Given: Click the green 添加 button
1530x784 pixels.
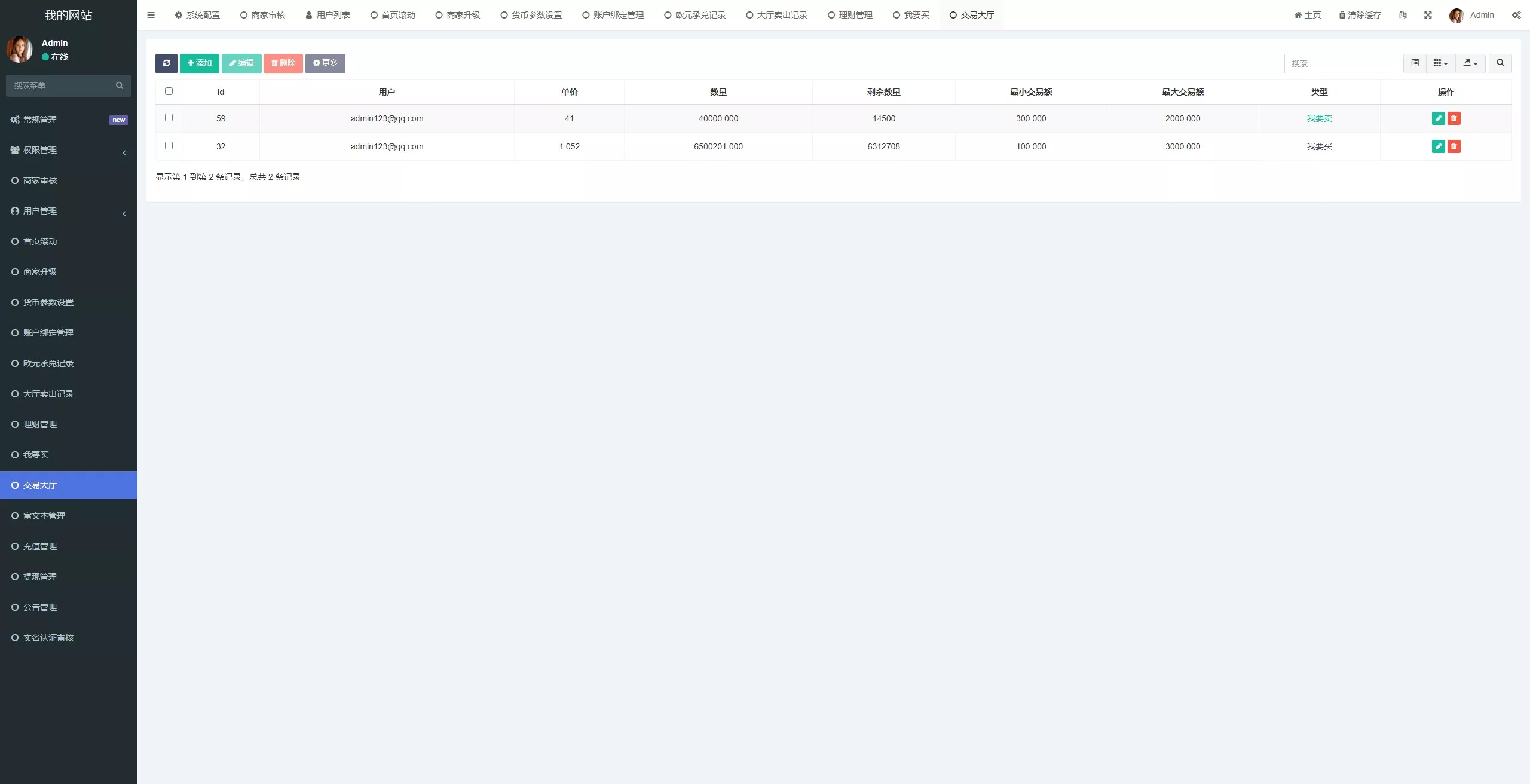Looking at the screenshot, I should click(200, 63).
